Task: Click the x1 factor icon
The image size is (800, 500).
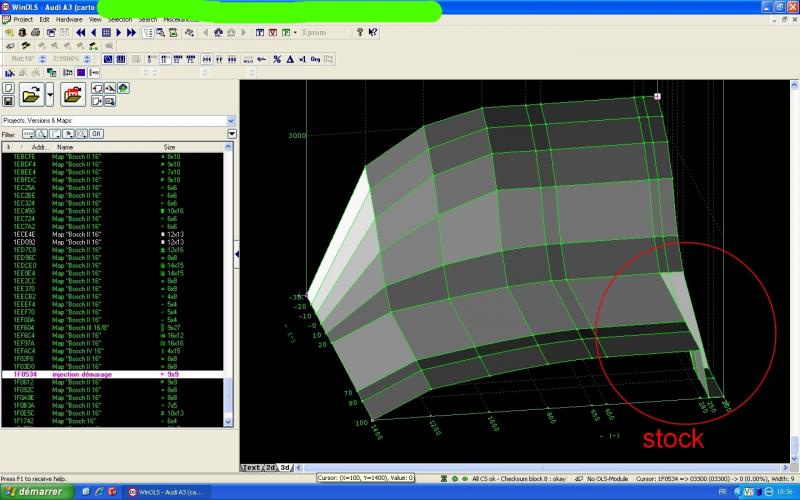Action: 303,59
